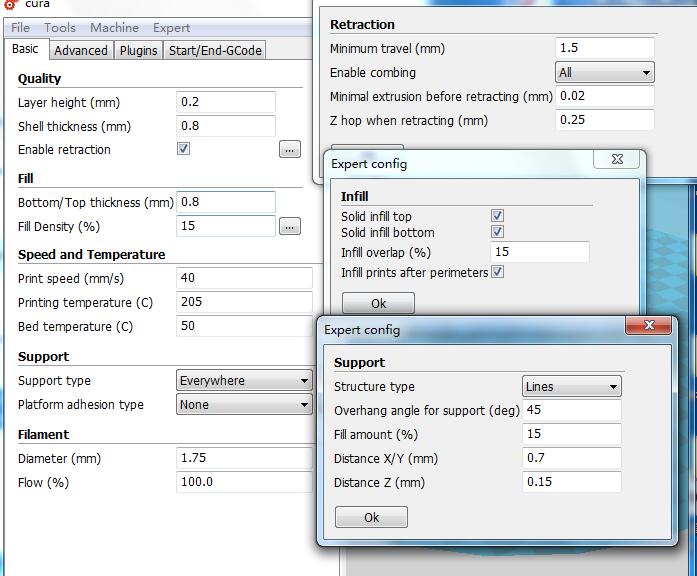
Task: Click the Bottom/Top thickness input field
Action: coord(226,202)
